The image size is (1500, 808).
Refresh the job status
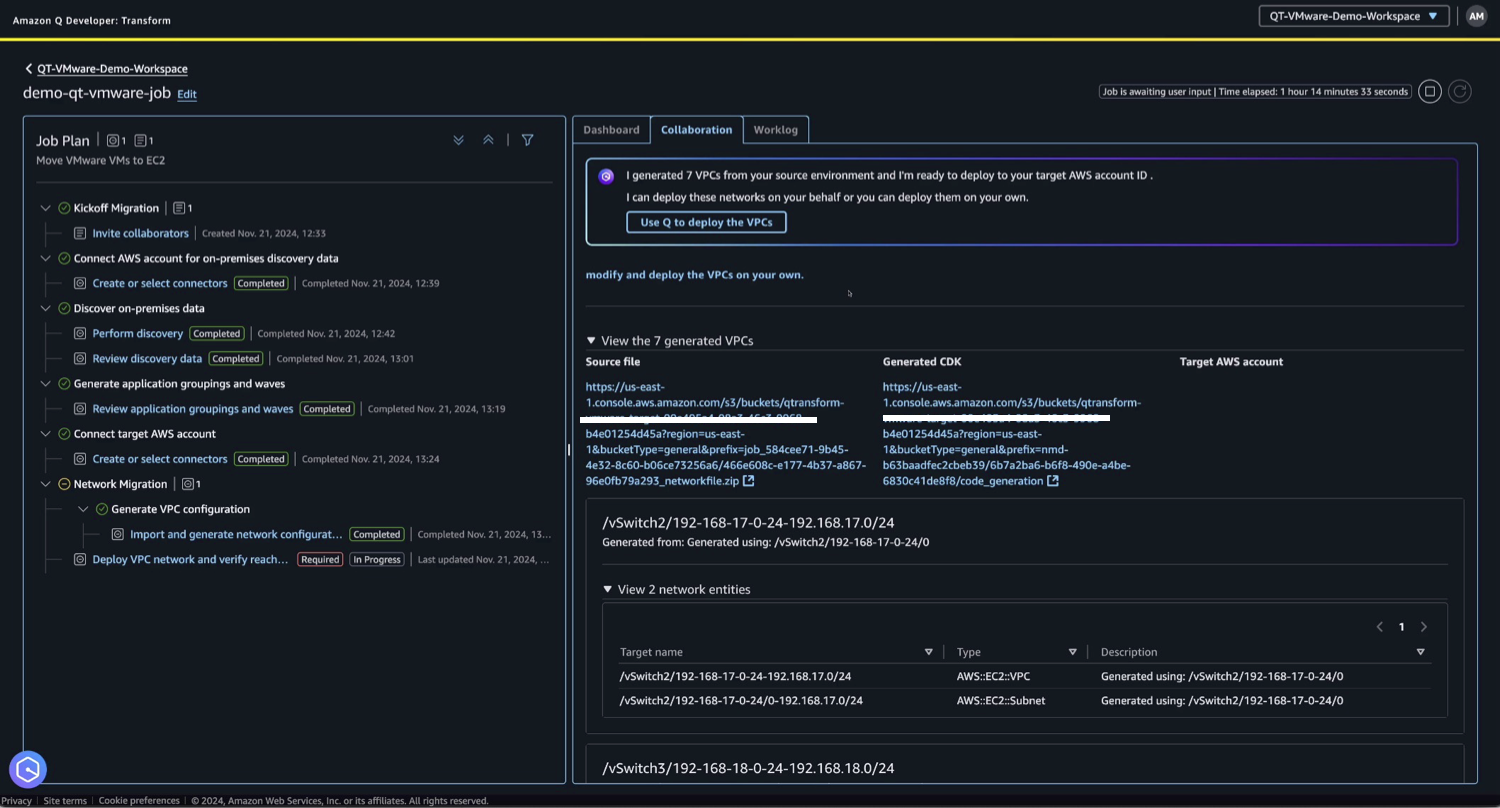1459,91
